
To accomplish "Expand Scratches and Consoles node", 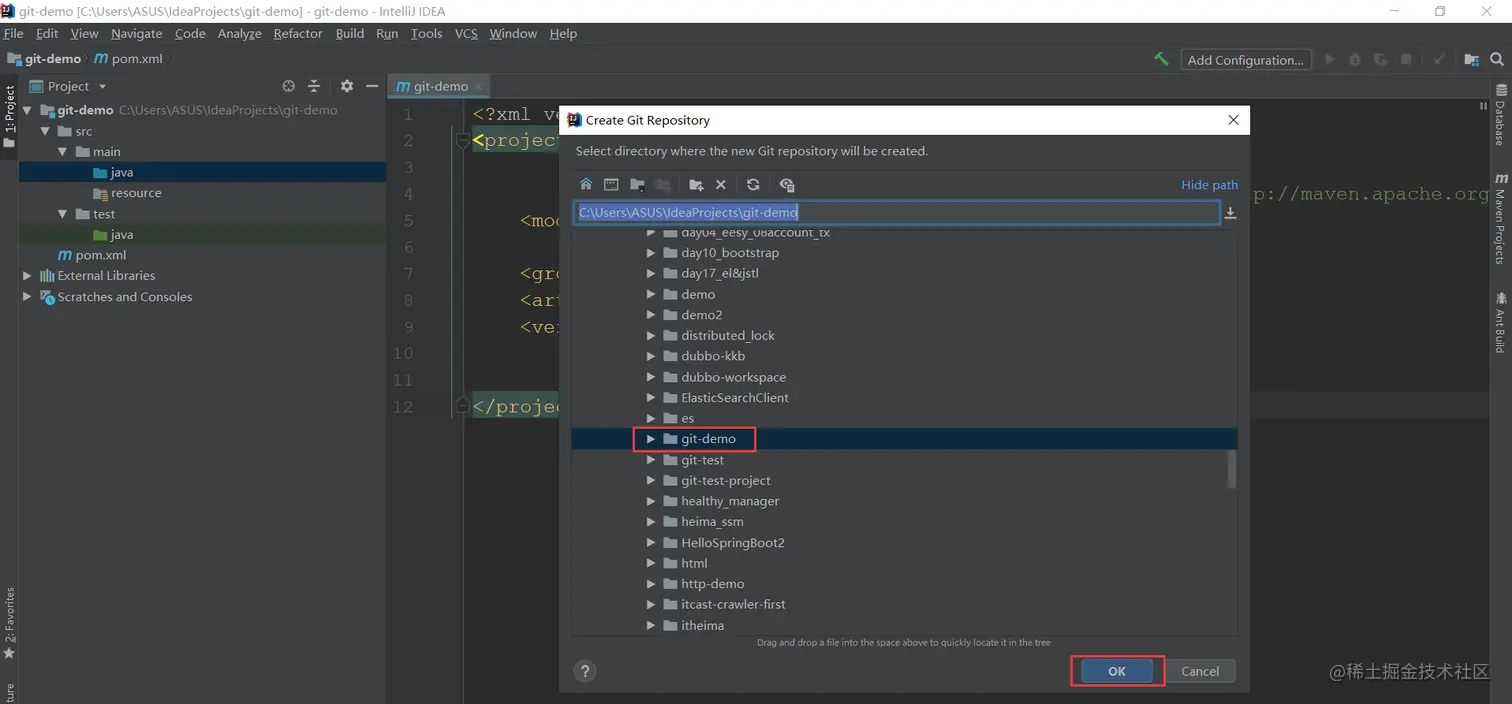I will 27,297.
